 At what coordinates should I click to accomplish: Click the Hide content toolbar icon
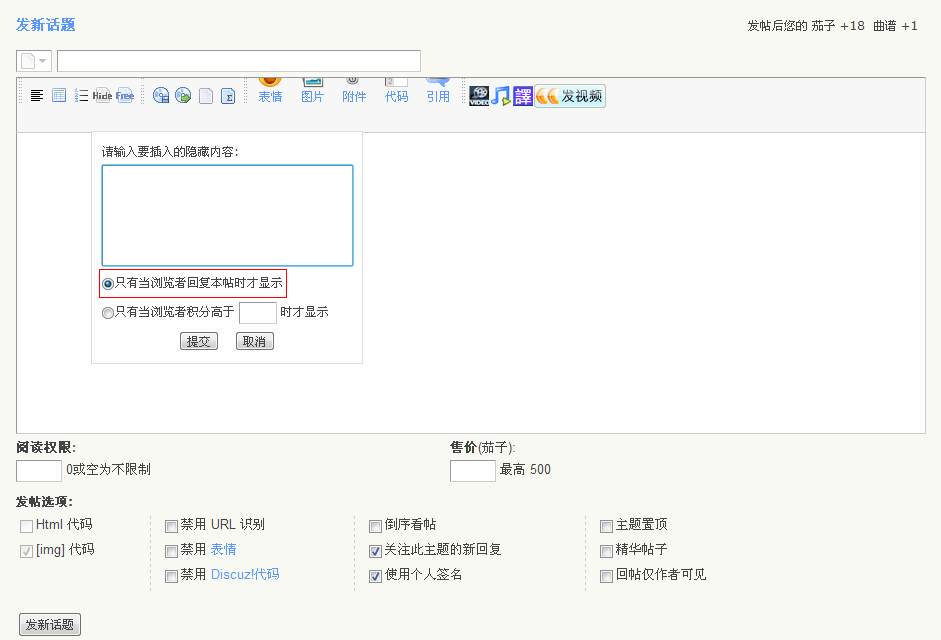coord(102,95)
